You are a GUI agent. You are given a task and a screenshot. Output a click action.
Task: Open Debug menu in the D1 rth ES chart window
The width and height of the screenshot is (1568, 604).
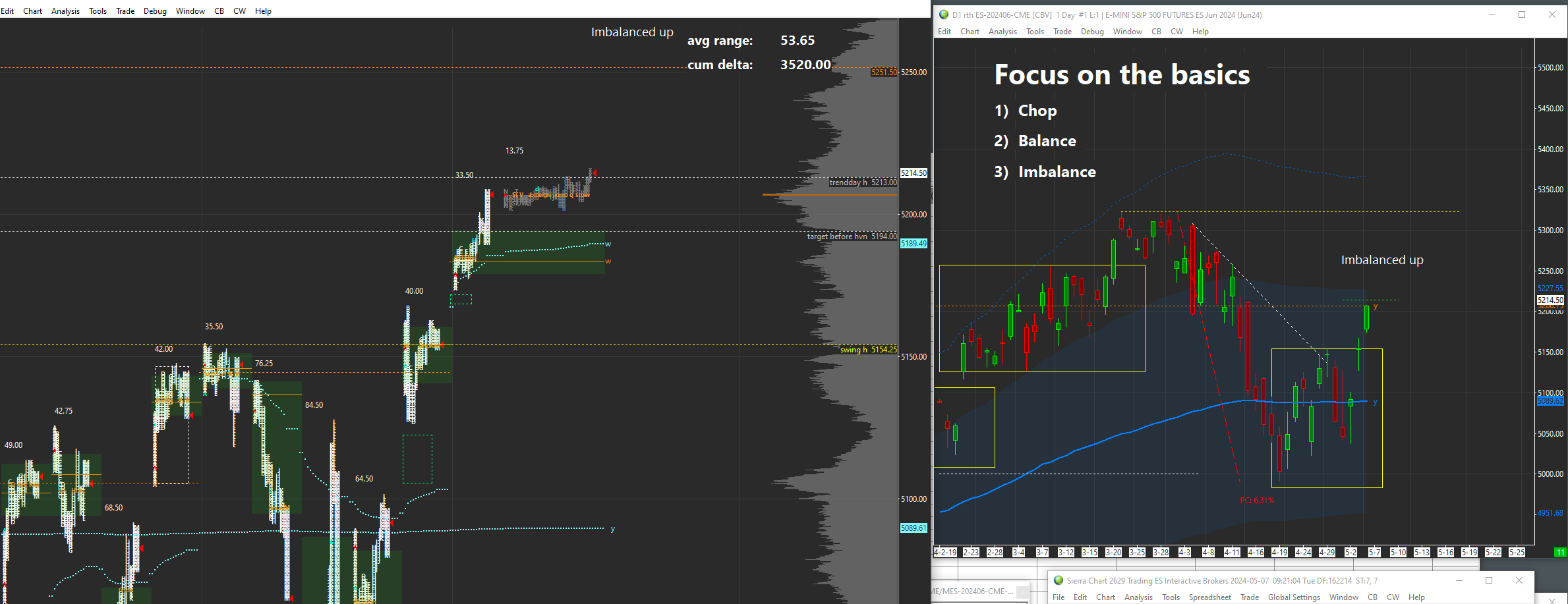(1092, 32)
